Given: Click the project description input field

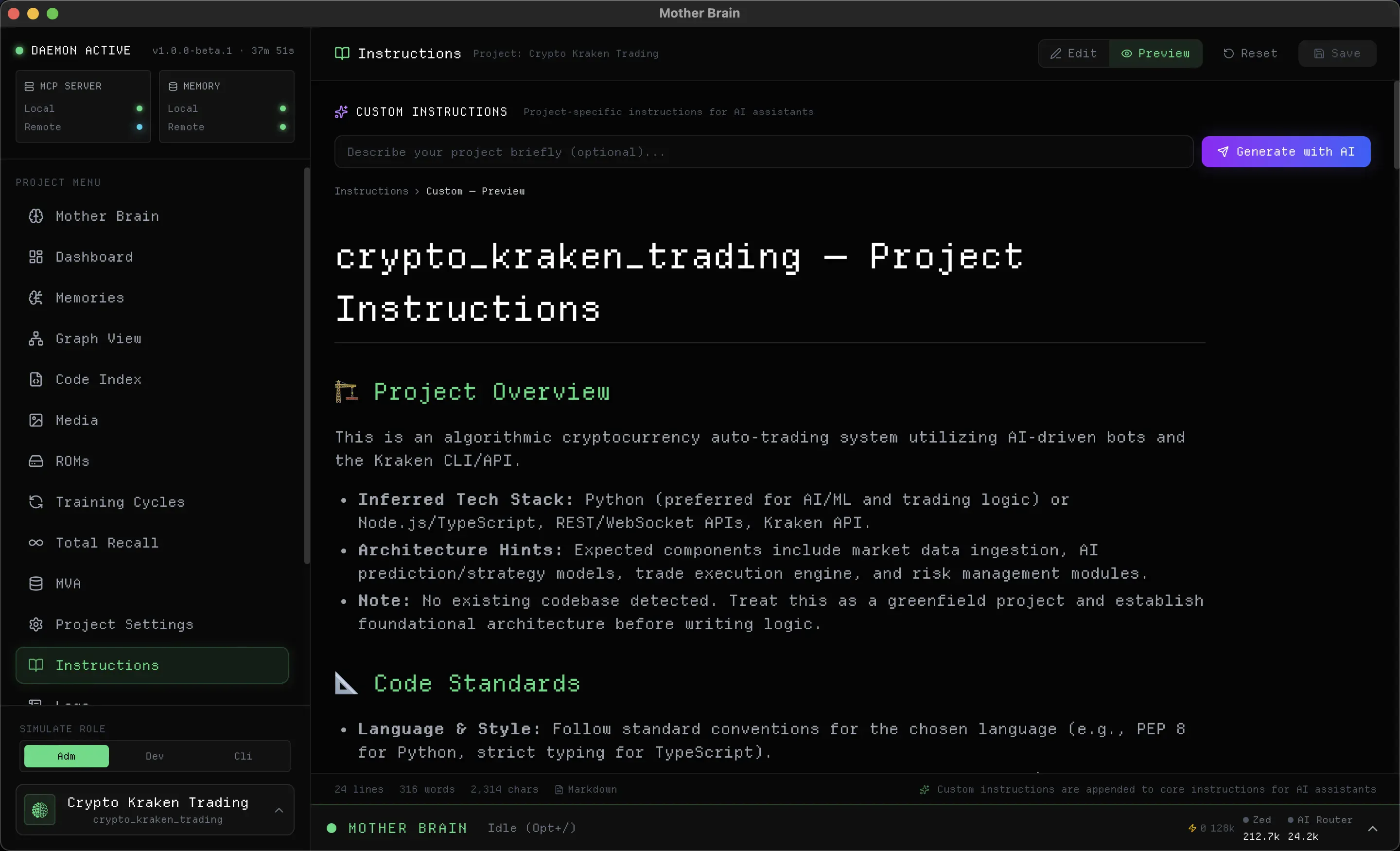Looking at the screenshot, I should (x=764, y=152).
